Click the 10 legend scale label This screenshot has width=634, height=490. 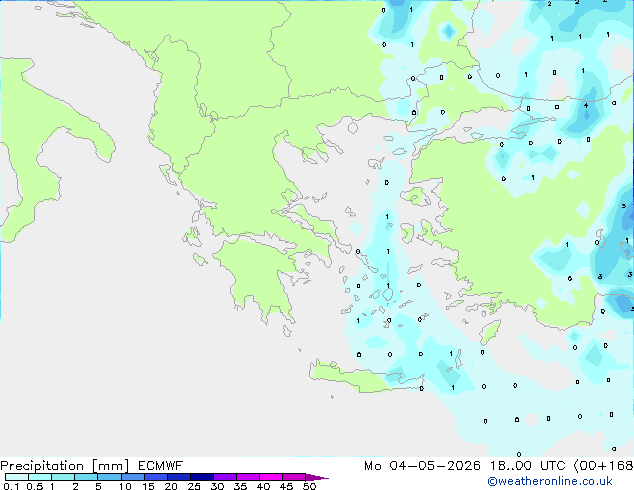pos(125,486)
